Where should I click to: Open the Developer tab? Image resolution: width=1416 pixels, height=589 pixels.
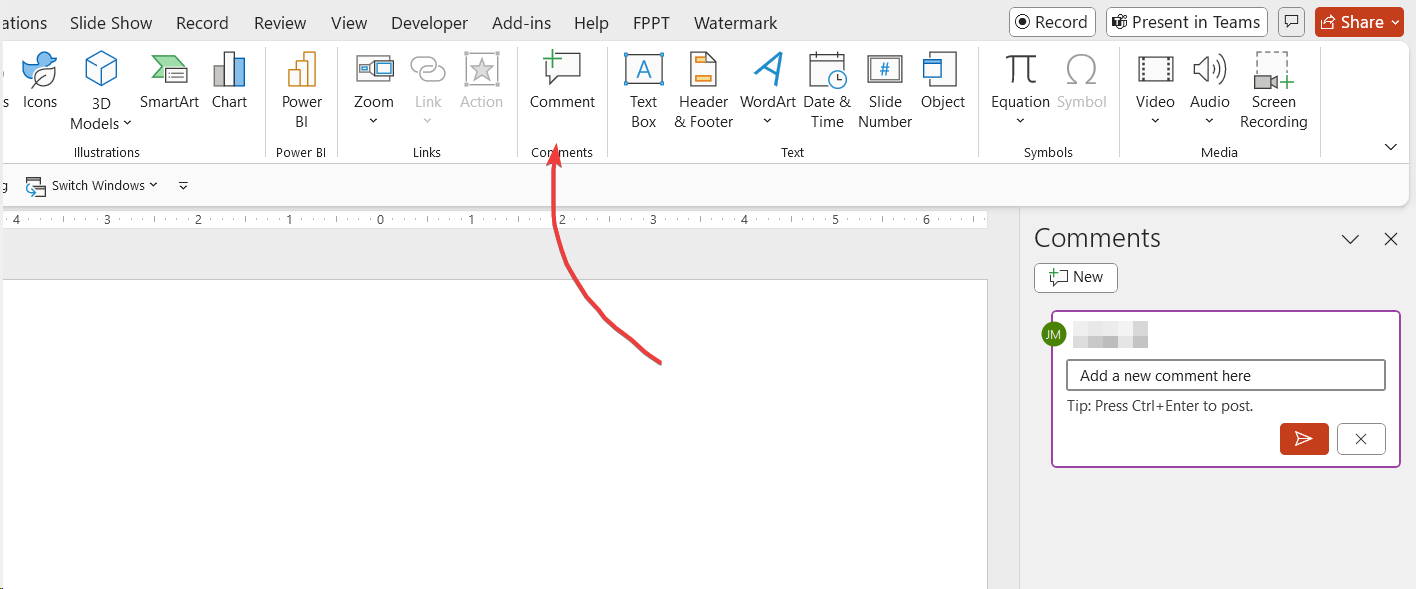point(429,23)
